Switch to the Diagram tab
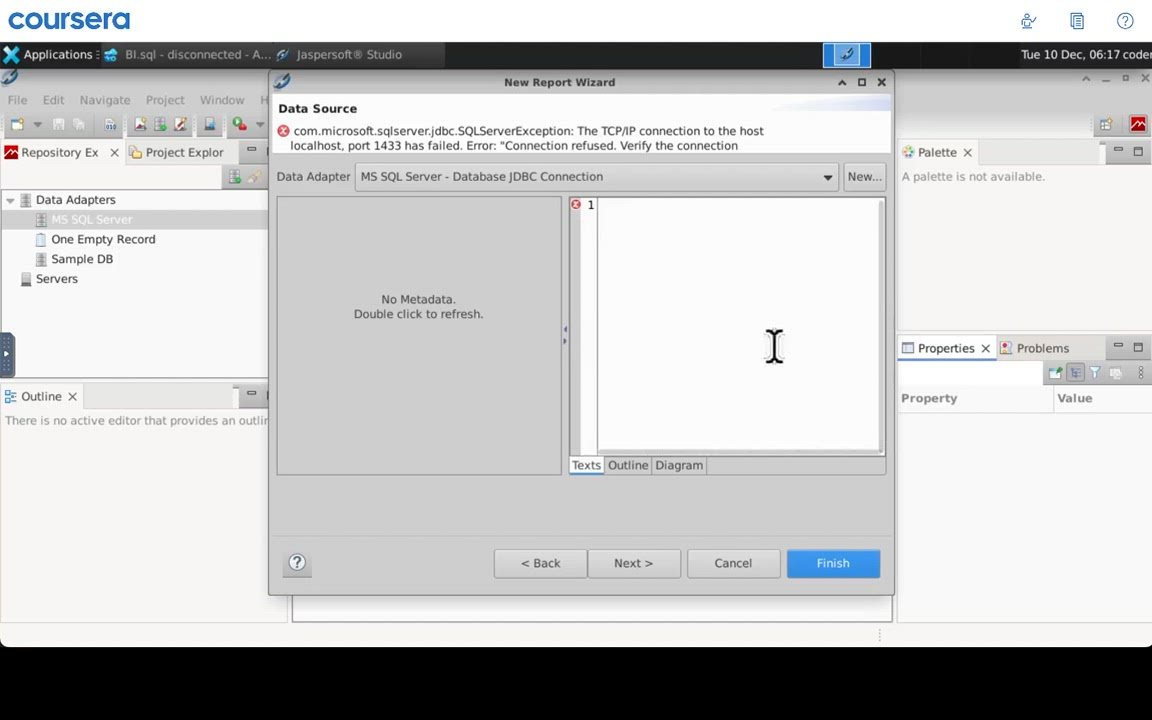 679,465
